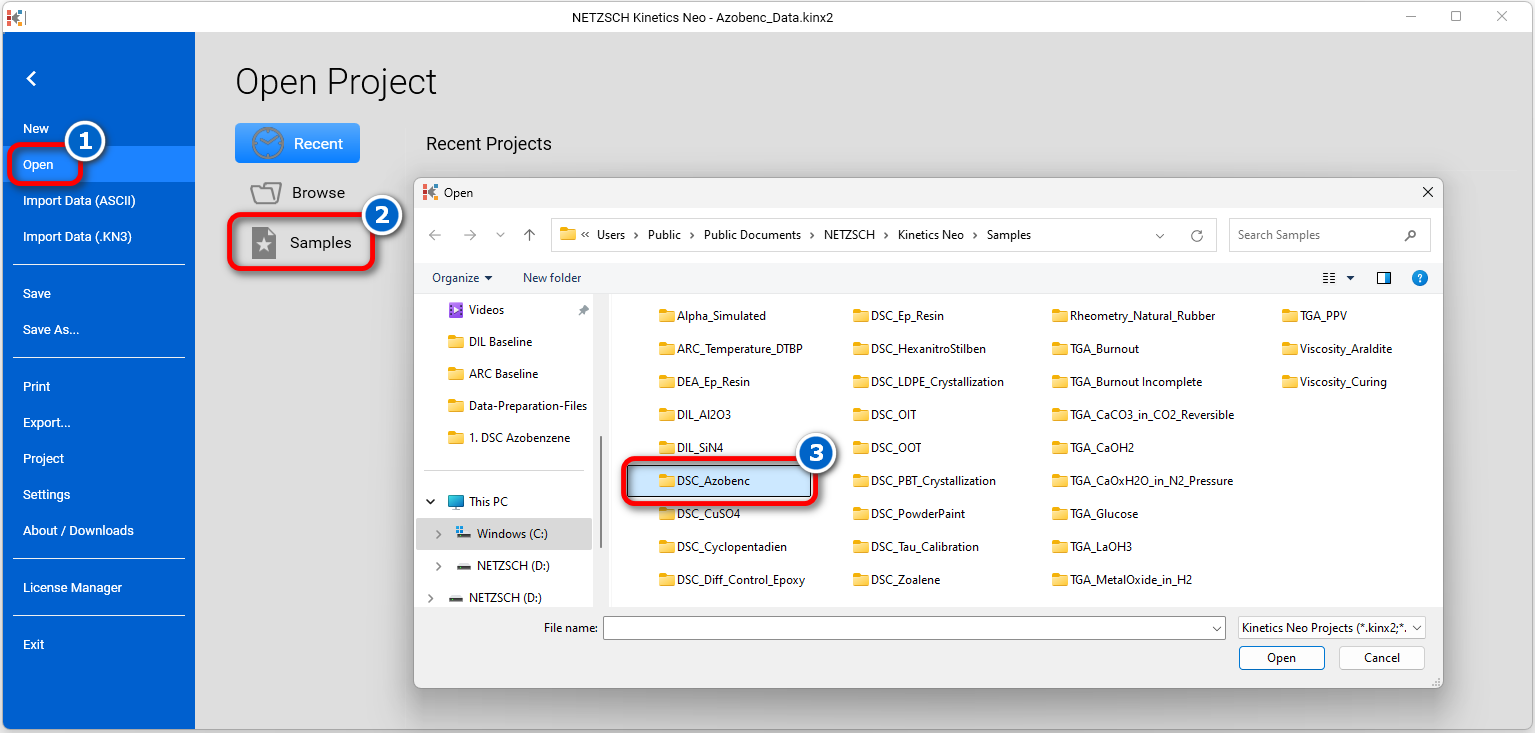Open the Rheometry_Natural_Rubber folder

1134,316
